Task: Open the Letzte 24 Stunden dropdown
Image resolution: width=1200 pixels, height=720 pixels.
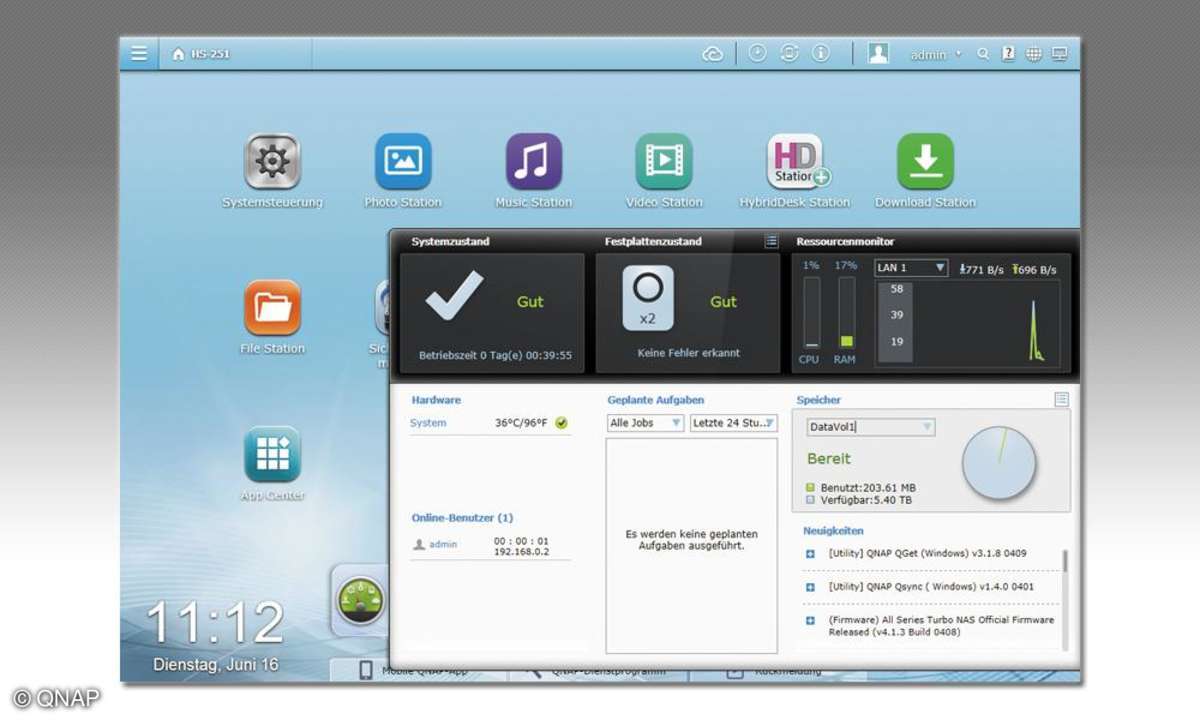Action: point(734,423)
